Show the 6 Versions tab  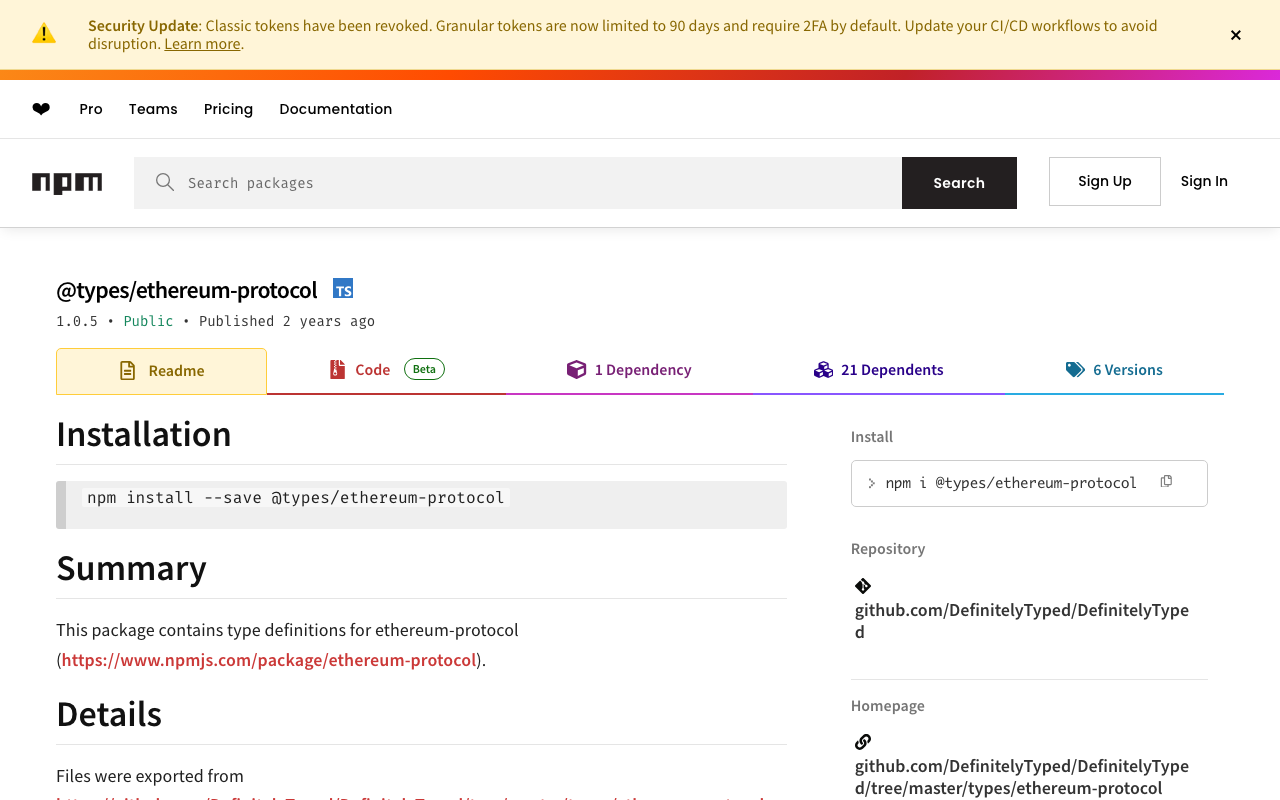(1114, 370)
